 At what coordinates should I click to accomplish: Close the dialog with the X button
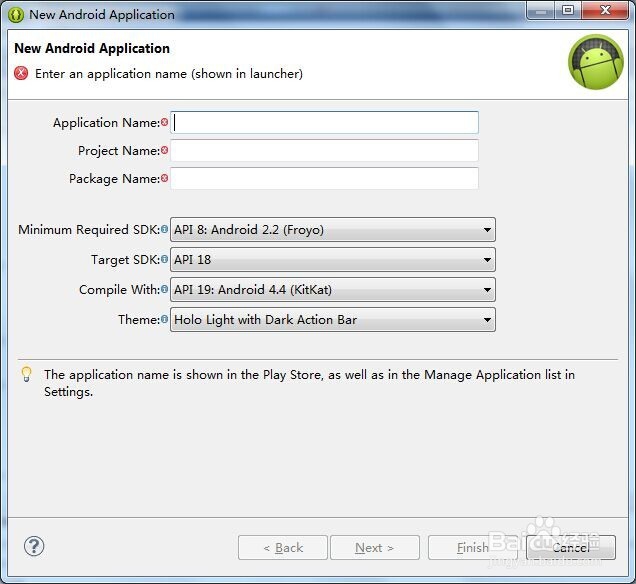(605, 10)
